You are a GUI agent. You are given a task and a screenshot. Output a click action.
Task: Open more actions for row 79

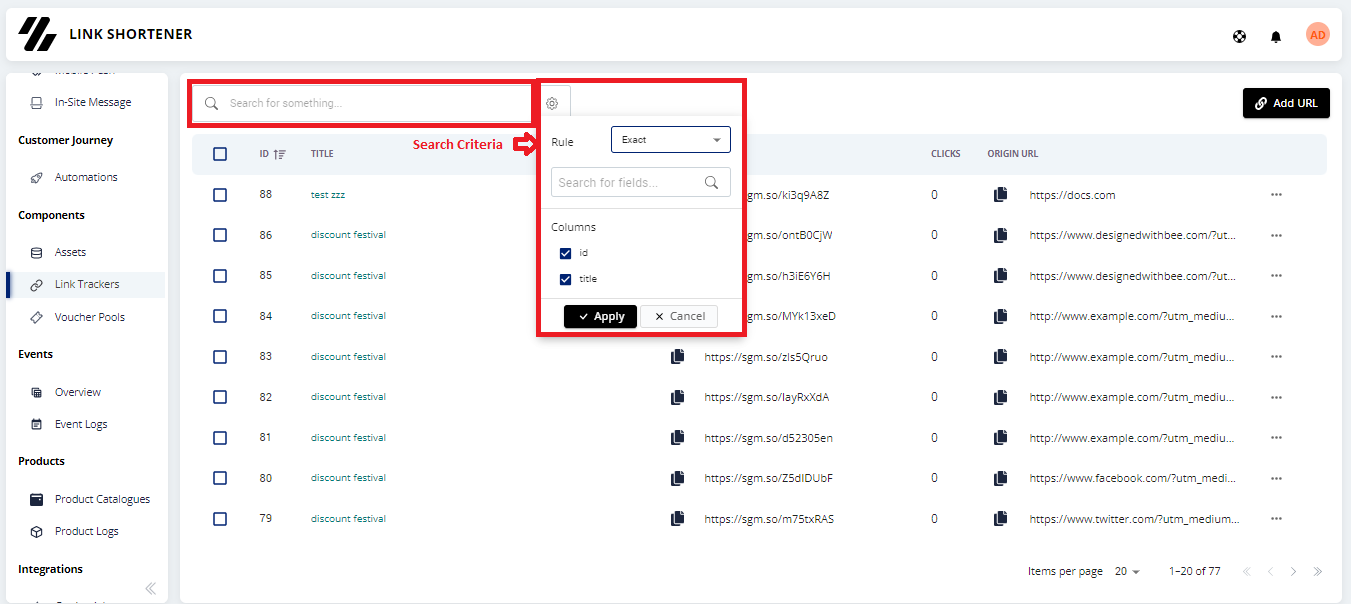(x=1276, y=519)
